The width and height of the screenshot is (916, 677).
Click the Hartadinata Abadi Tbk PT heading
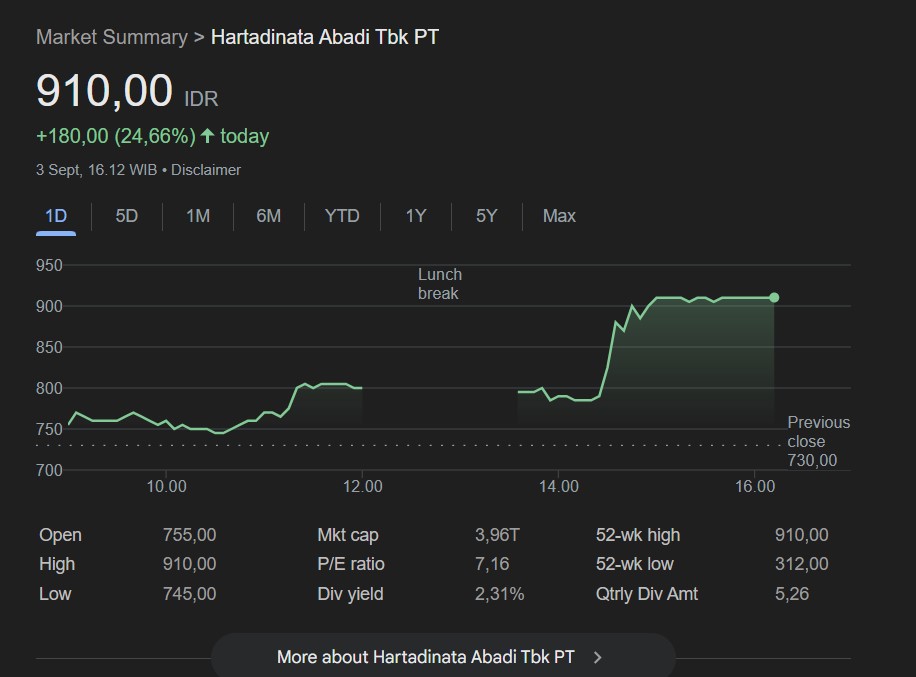tap(325, 37)
